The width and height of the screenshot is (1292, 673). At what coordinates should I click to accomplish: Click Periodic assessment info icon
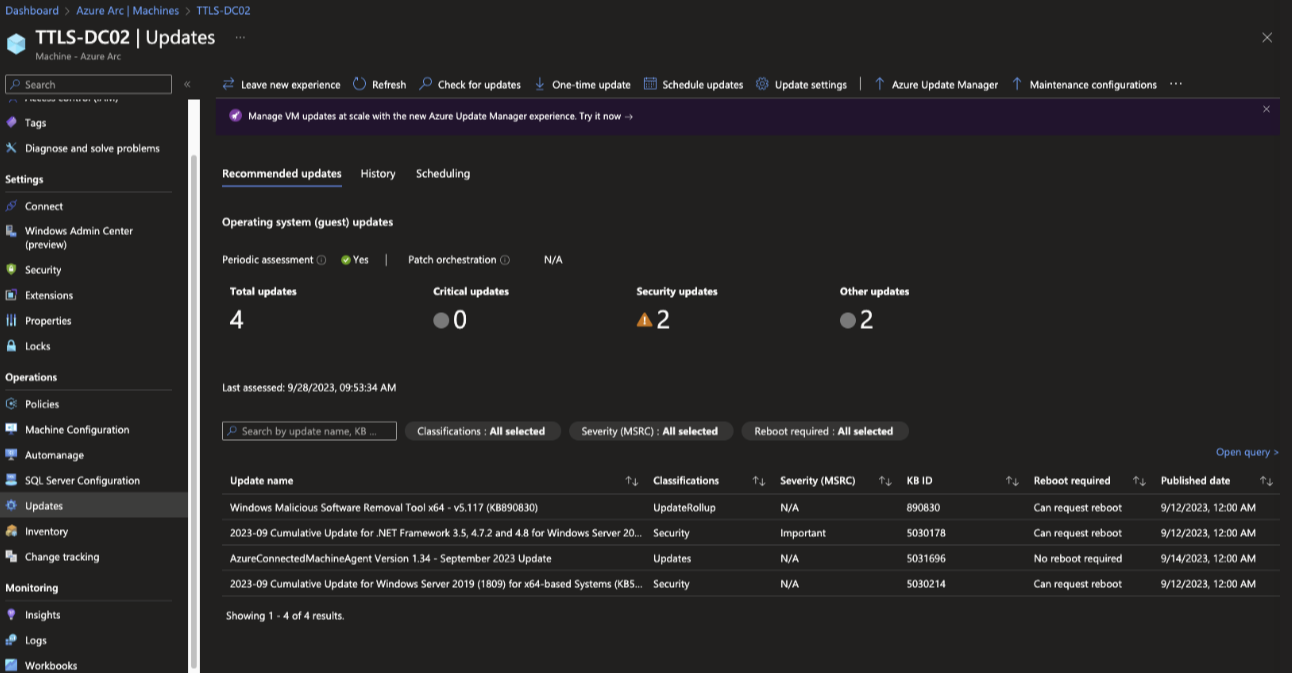click(321, 260)
